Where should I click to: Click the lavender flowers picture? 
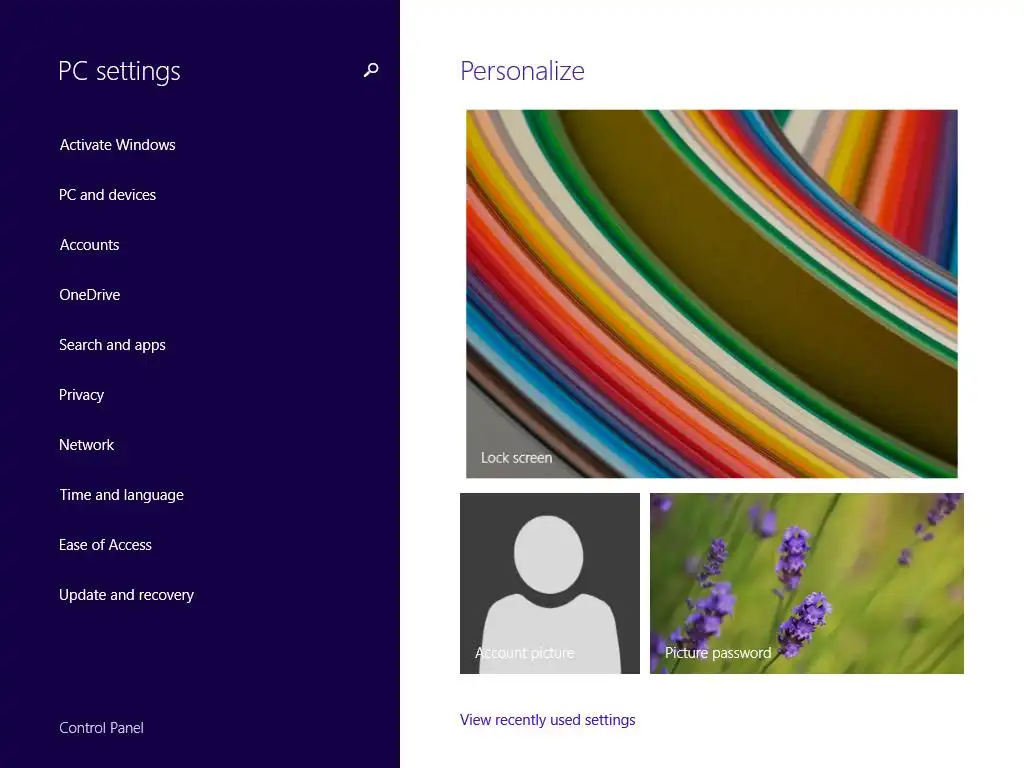(x=807, y=583)
